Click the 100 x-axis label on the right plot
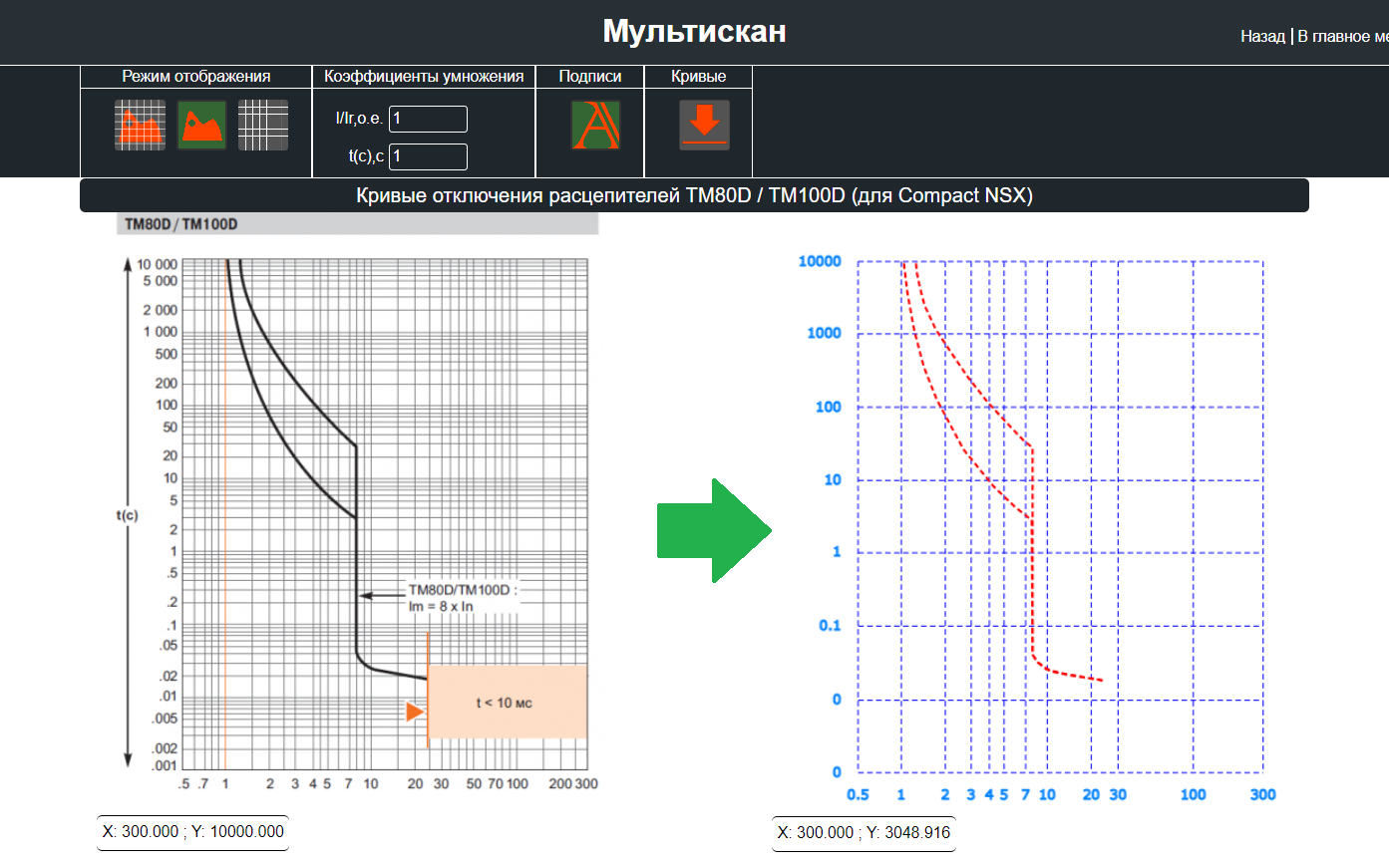This screenshot has width=1389, height=868. (x=1193, y=794)
